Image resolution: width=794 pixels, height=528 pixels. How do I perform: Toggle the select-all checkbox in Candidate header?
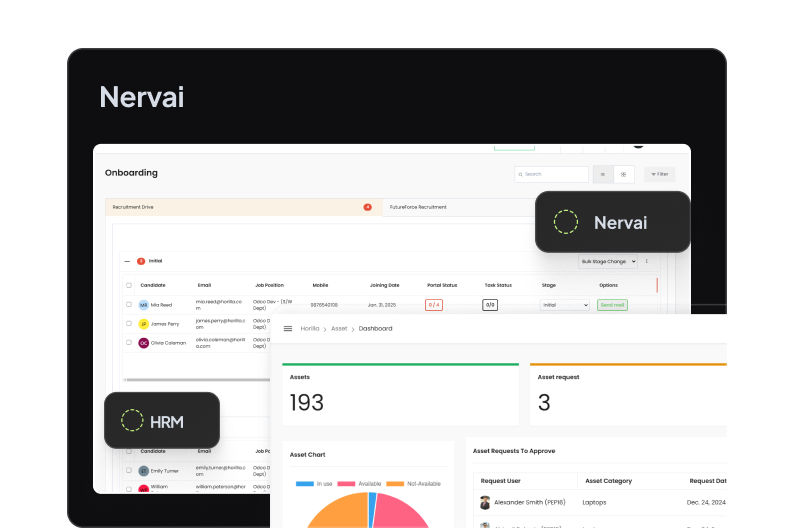(x=128, y=285)
